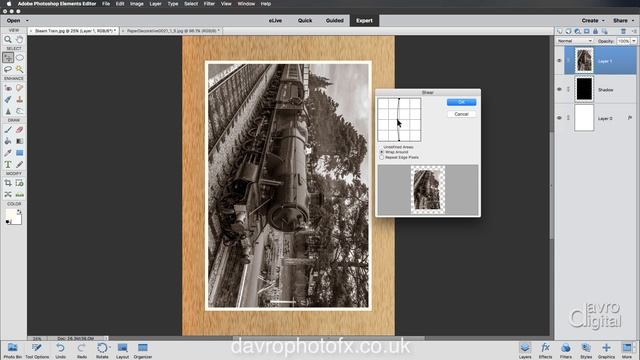Select the Crop tool
This screenshot has width=640, height=360.
pos(8,183)
